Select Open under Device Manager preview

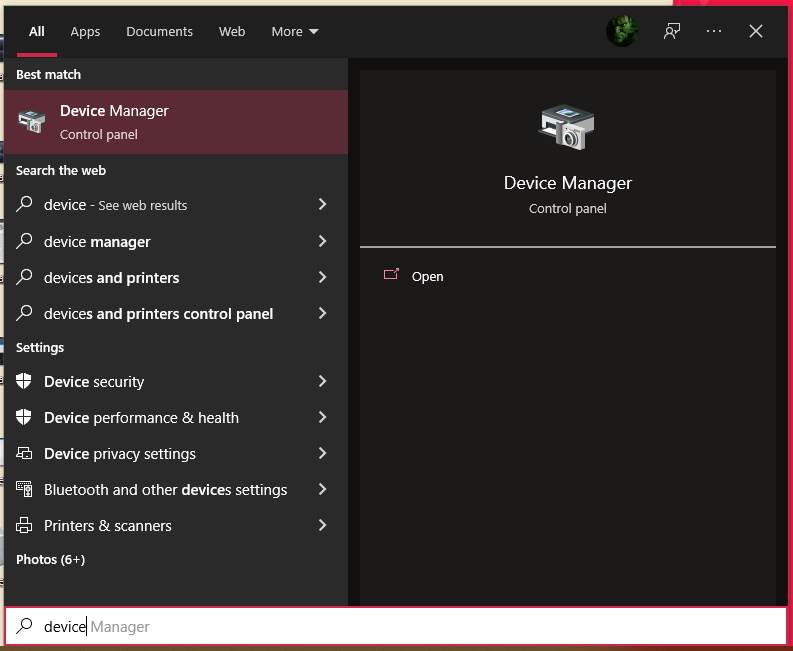[x=427, y=277]
